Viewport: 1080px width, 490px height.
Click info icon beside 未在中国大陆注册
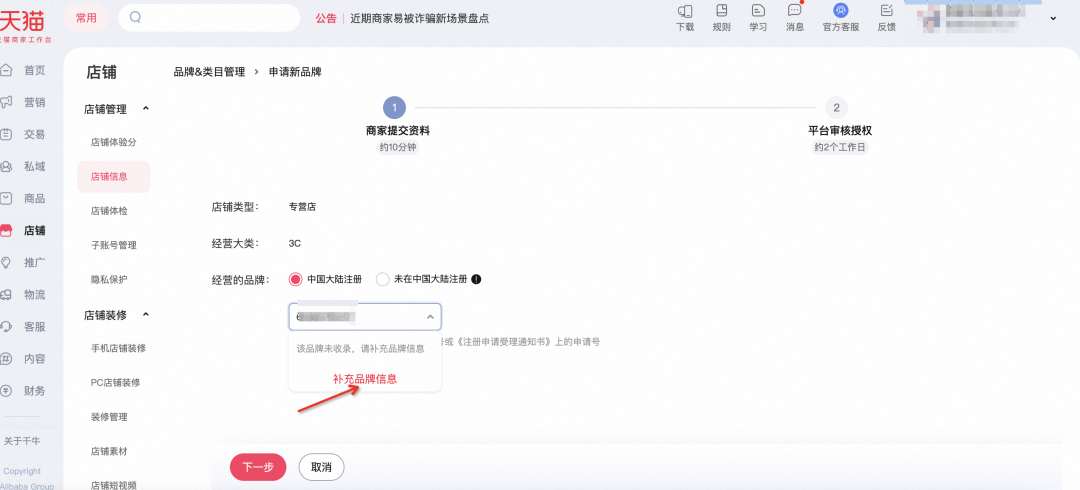(x=476, y=279)
